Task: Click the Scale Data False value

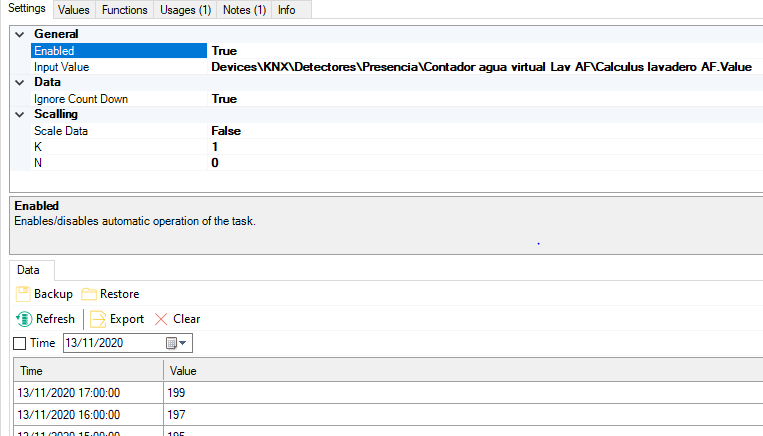Action: tap(226, 131)
